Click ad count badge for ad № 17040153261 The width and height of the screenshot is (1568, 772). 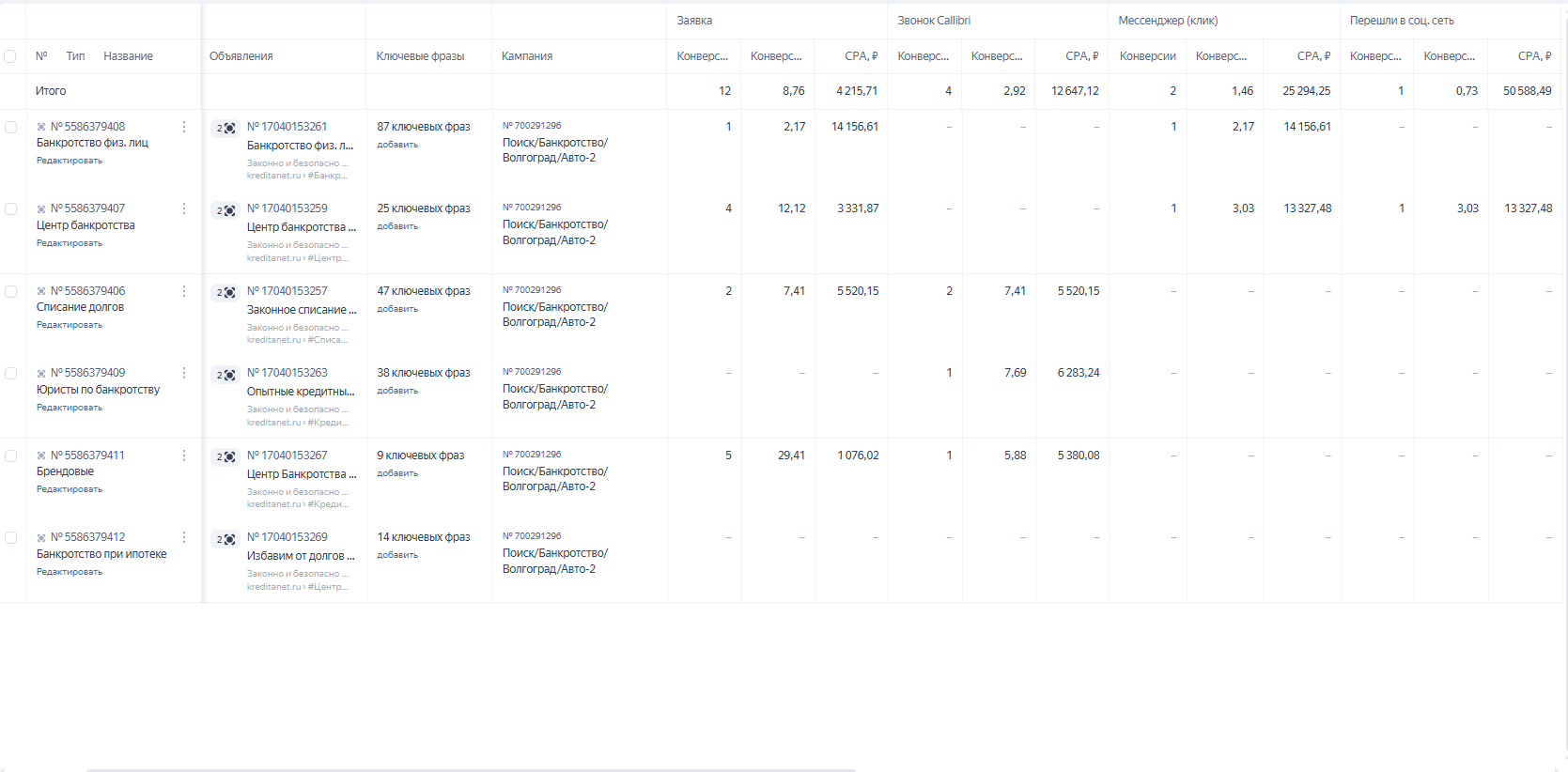click(225, 129)
